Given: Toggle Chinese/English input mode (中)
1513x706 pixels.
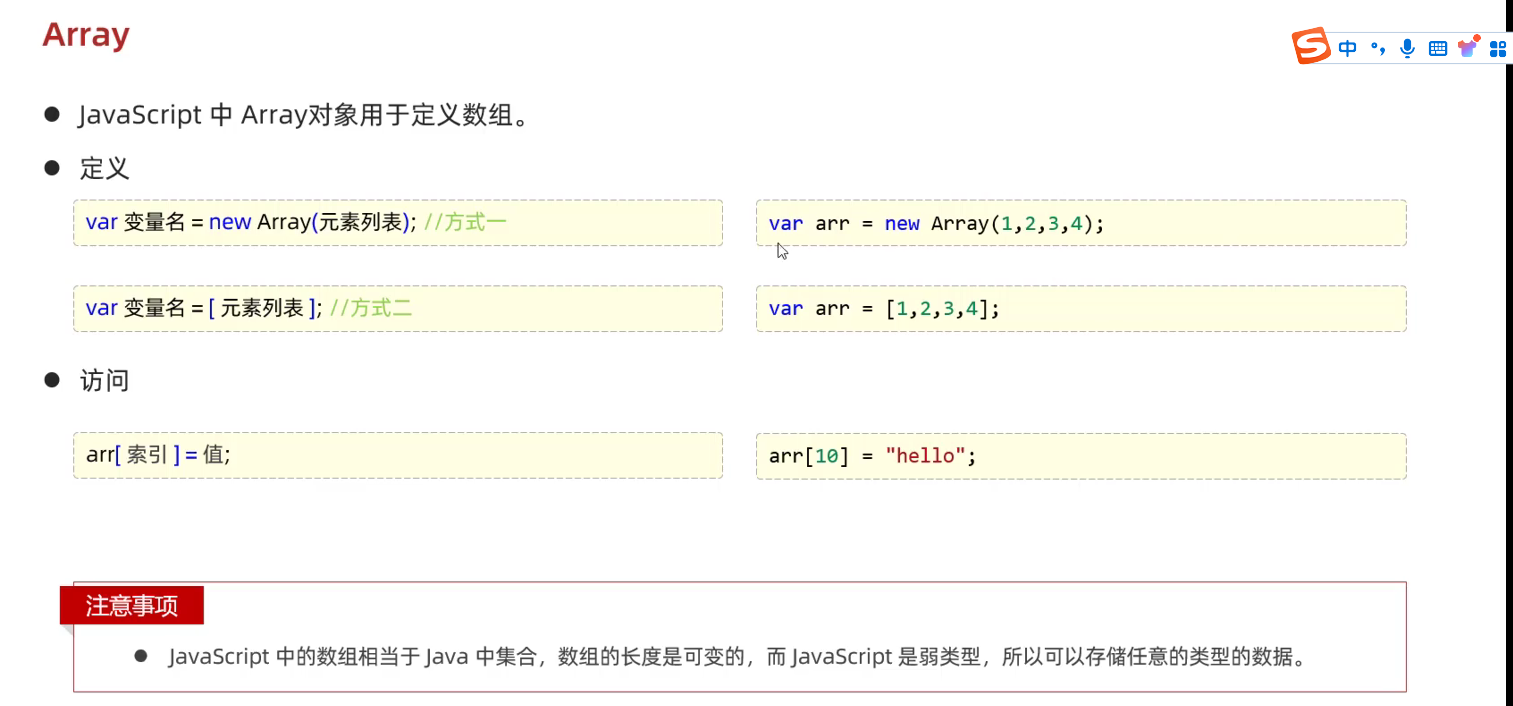Looking at the screenshot, I should click(x=1348, y=48).
